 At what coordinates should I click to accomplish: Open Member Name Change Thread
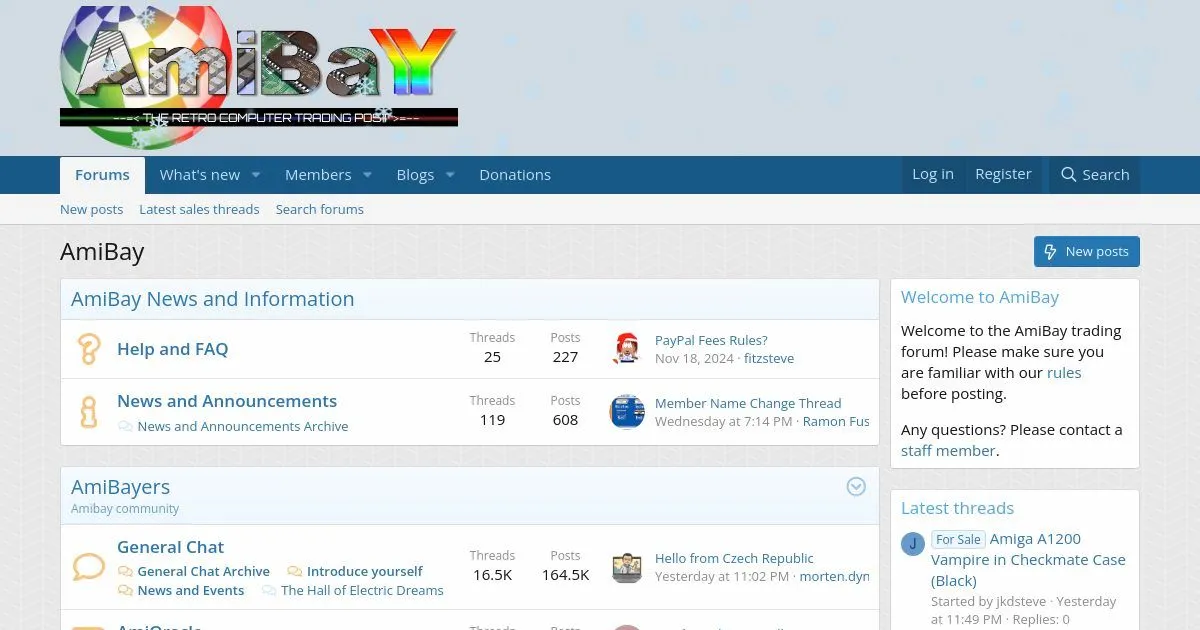tap(748, 403)
